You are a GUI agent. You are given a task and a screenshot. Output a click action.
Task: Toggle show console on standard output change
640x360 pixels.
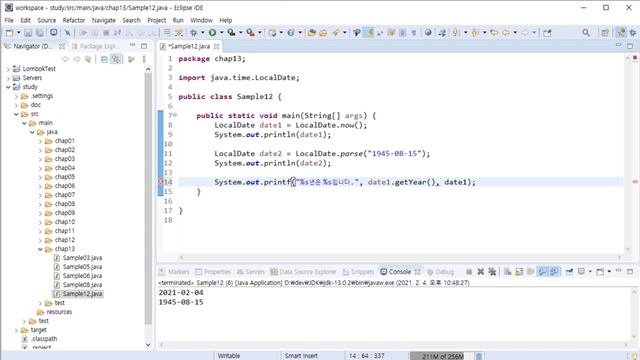pyautogui.click(x=542, y=272)
